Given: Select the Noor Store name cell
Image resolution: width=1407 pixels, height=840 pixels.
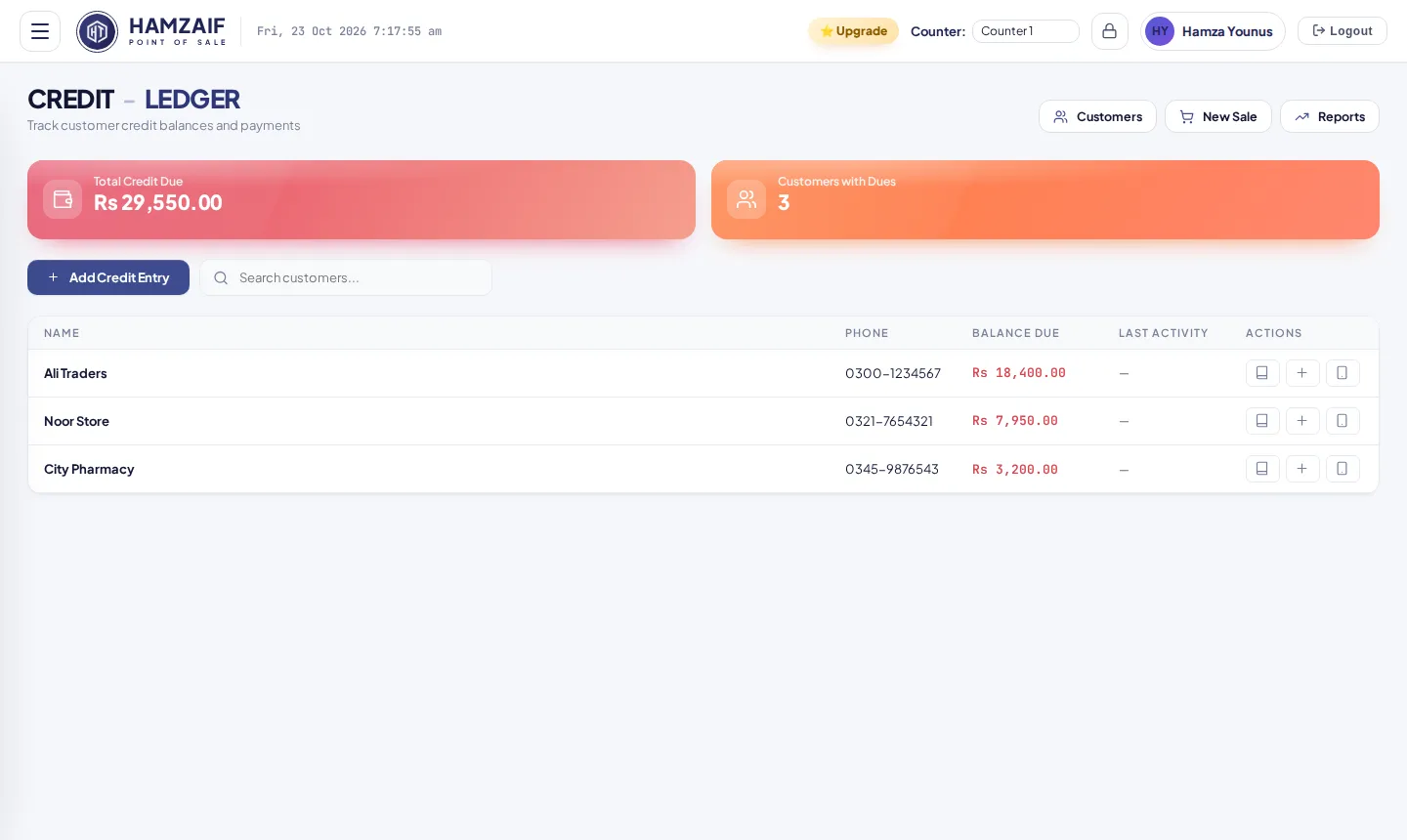Looking at the screenshot, I should coord(76,421).
